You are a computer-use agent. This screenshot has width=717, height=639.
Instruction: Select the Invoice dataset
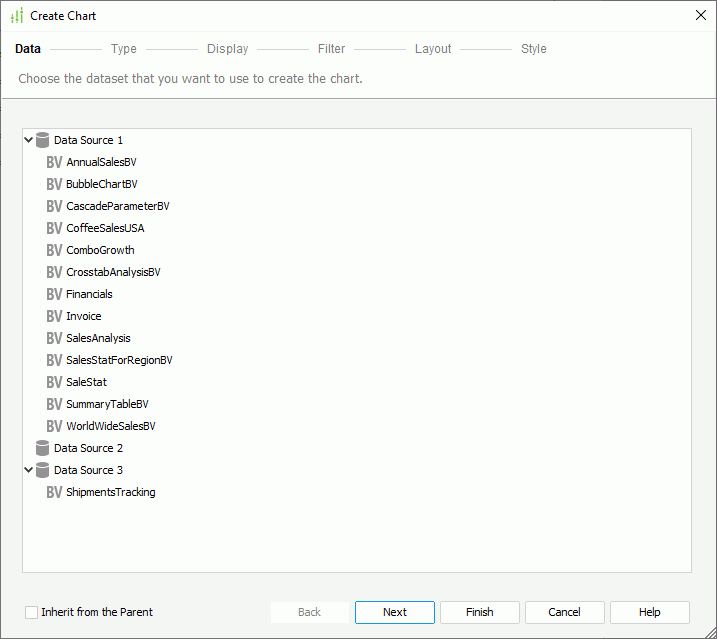coord(84,316)
